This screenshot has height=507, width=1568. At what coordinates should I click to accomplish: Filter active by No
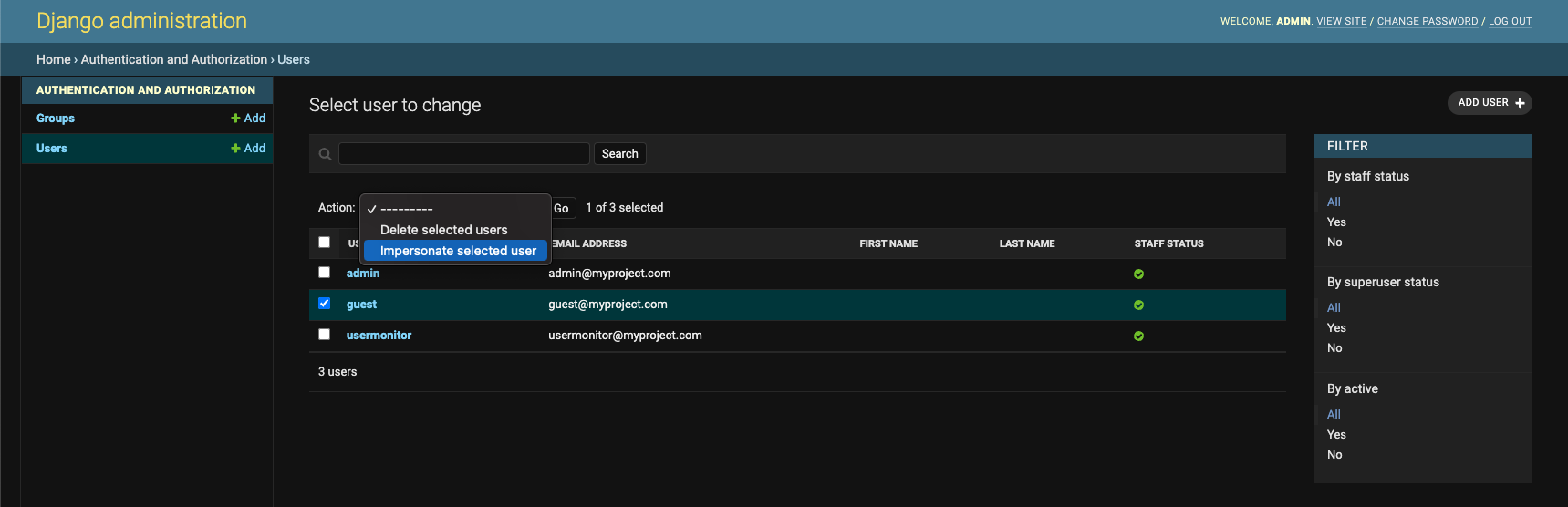[x=1334, y=455]
